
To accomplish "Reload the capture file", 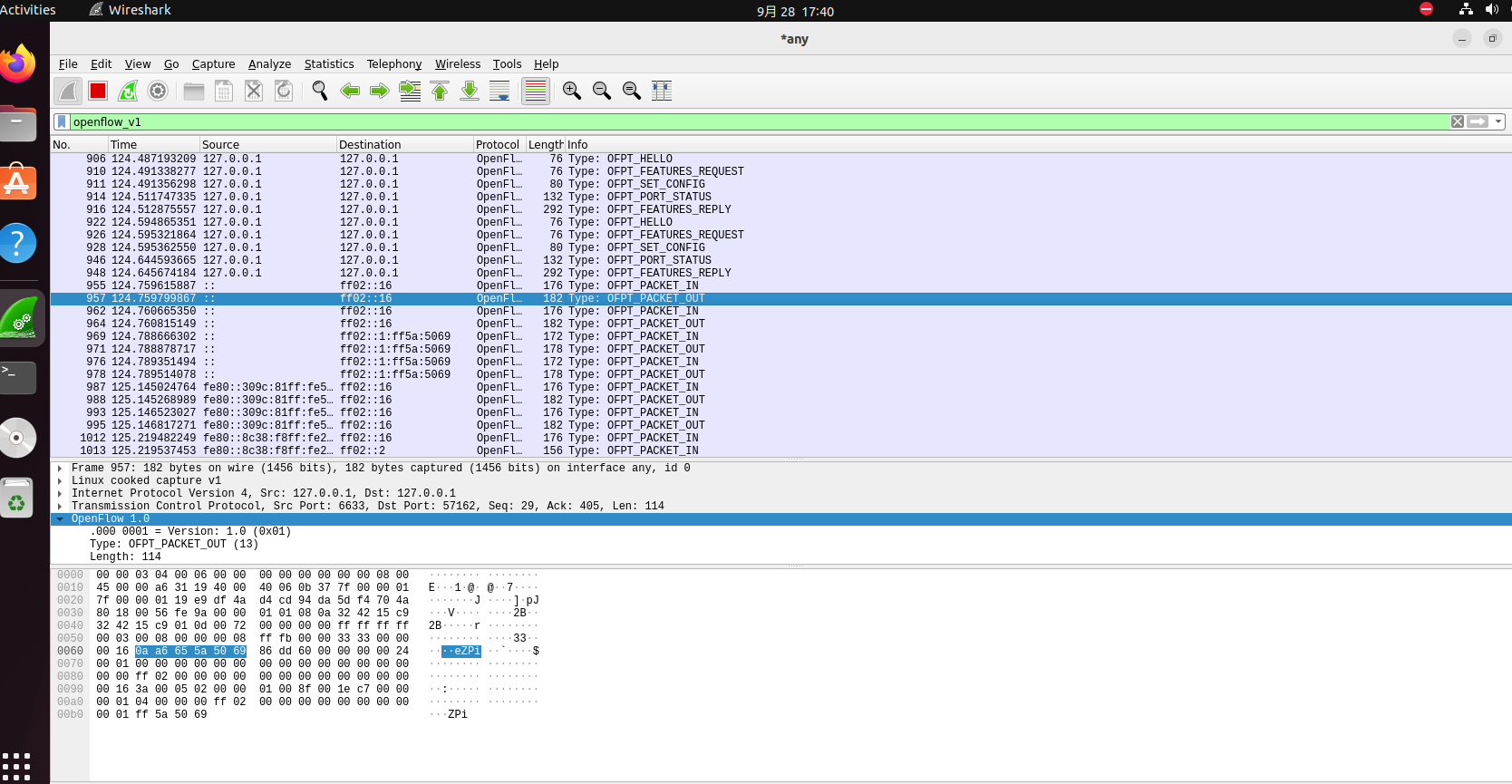I will [284, 91].
